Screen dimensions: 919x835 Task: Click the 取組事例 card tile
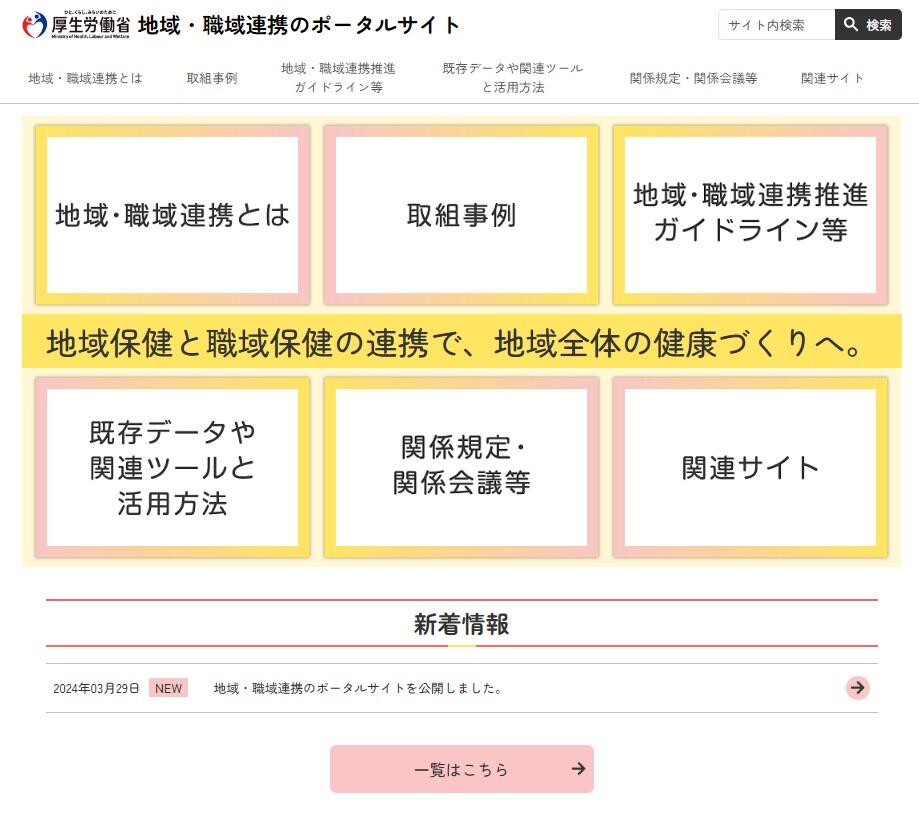[461, 213]
